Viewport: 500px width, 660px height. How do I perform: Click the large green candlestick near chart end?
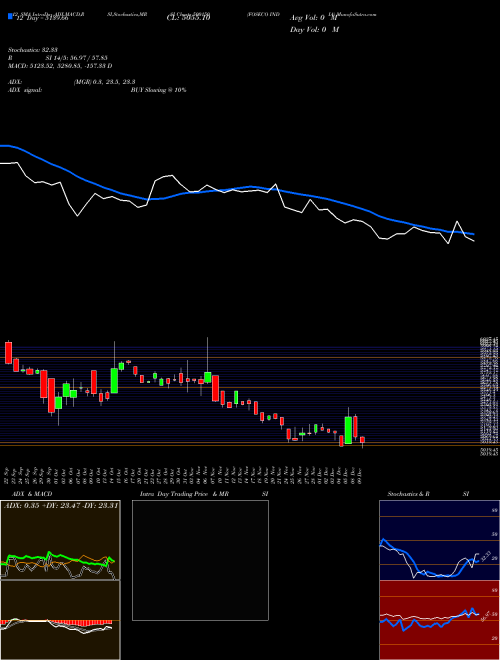point(348,430)
